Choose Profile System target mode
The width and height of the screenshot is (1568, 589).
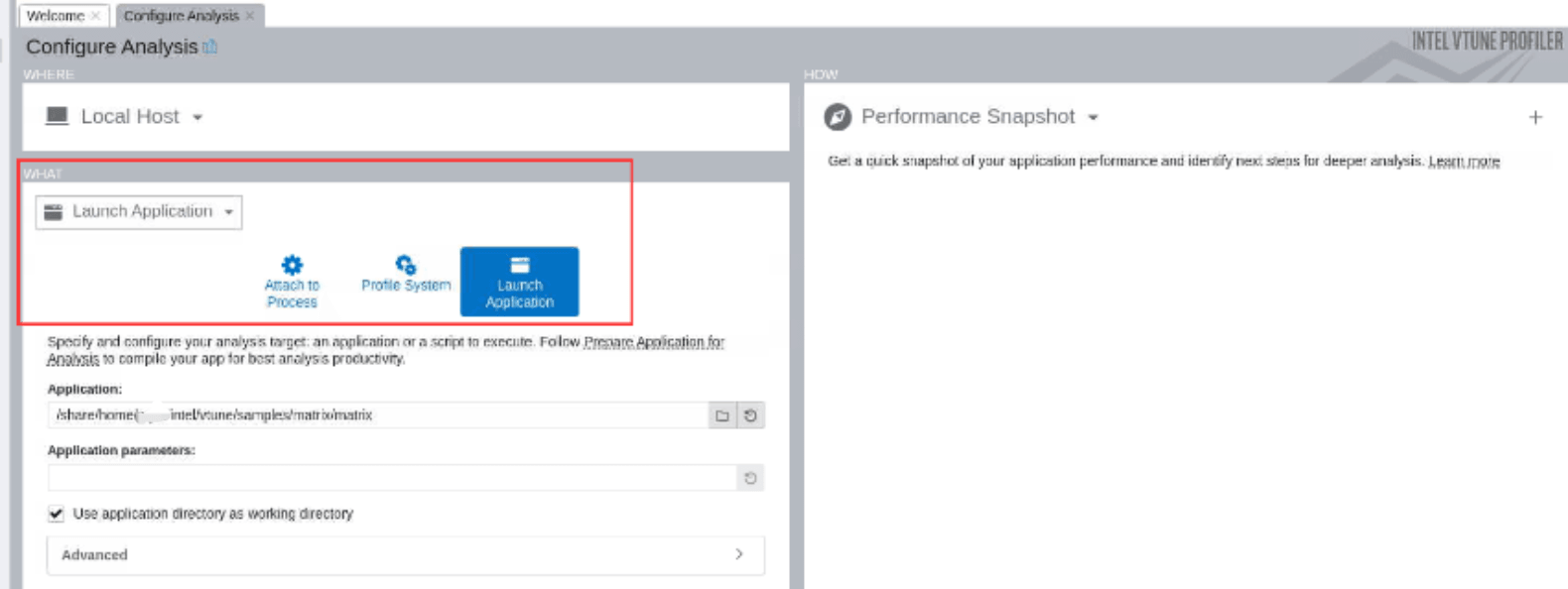(x=406, y=275)
